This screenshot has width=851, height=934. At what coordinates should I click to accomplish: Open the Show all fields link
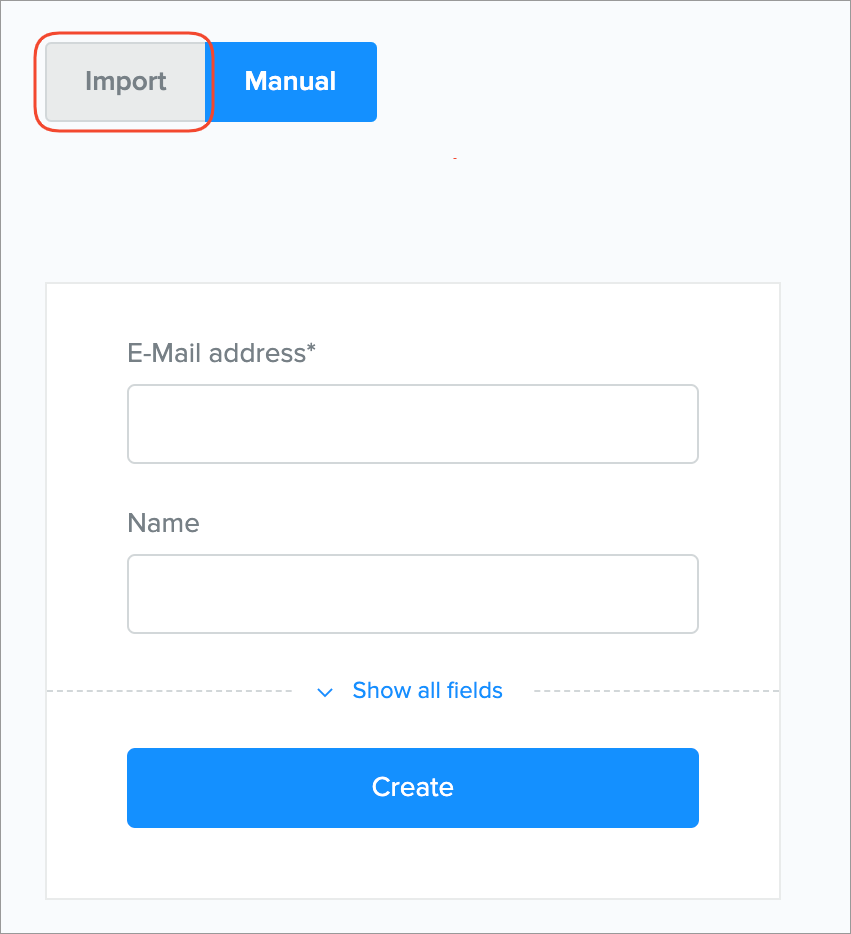click(x=427, y=691)
